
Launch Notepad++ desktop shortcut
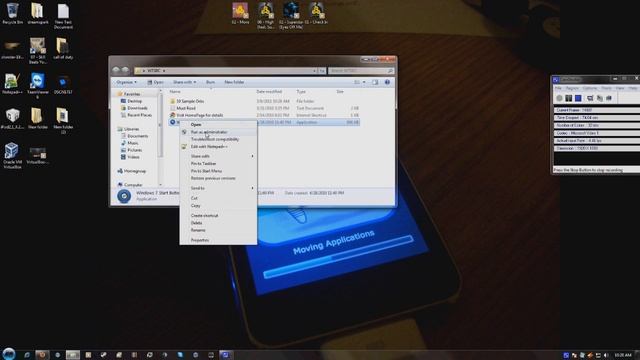12,83
